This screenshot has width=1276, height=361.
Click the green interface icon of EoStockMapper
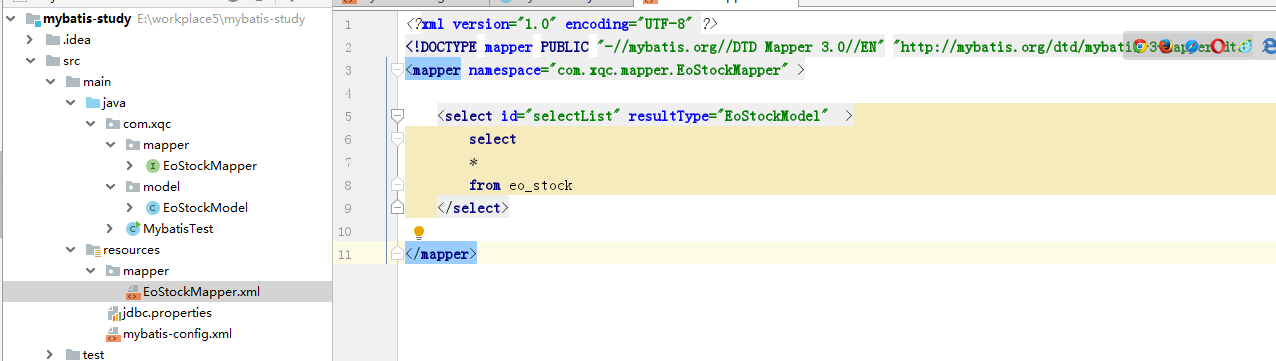click(x=153, y=166)
